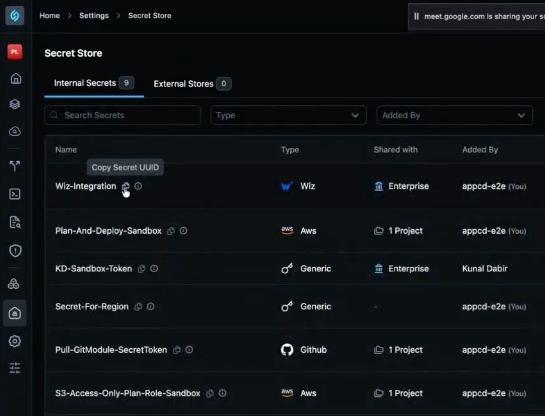The image size is (545, 416).
Task: Copy UUID of Secret-For-Region secret
Action: tap(138, 307)
